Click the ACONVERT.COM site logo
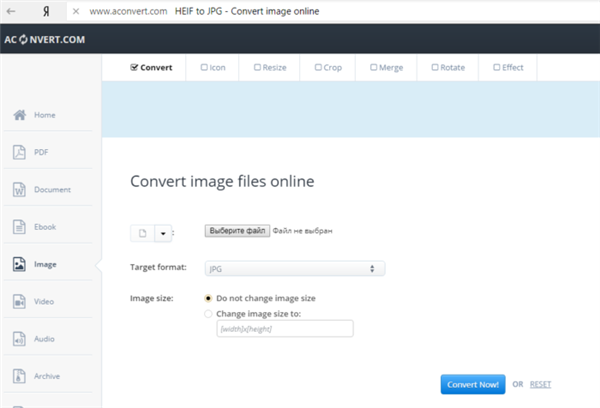Image resolution: width=600 pixels, height=408 pixels. pyautogui.click(x=45, y=39)
